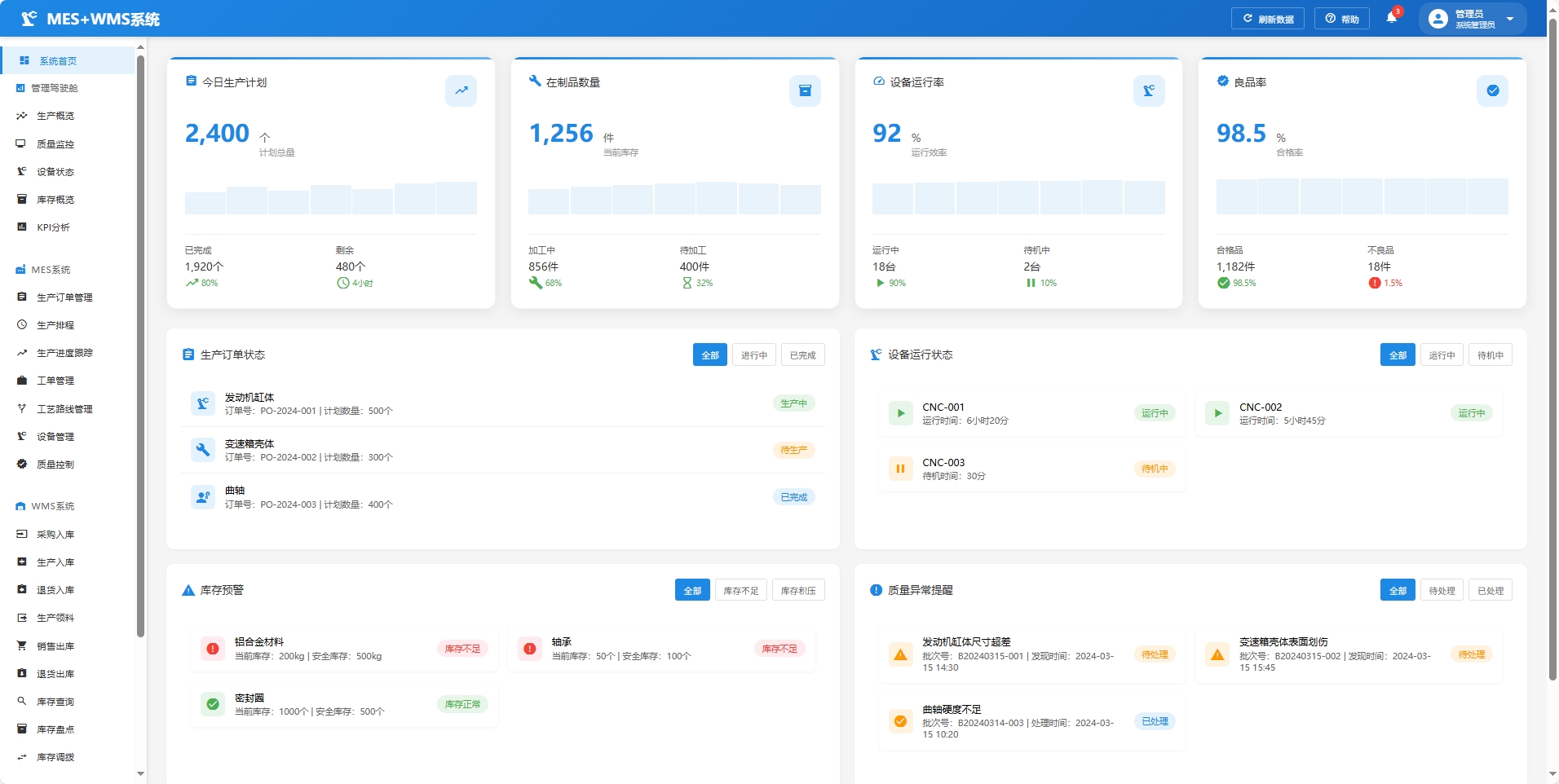Viewport: 1559px width, 784px height.
Task: Click the robot arm icon in 设备运行率 card
Action: click(x=1149, y=90)
